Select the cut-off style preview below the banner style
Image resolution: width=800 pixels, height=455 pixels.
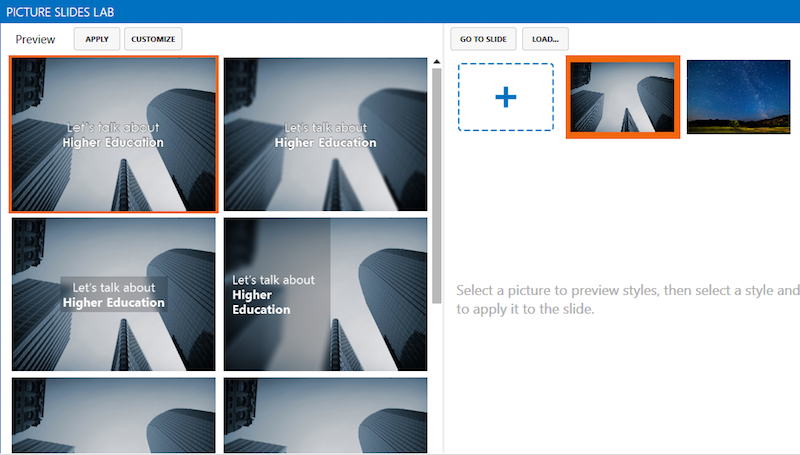point(113,415)
